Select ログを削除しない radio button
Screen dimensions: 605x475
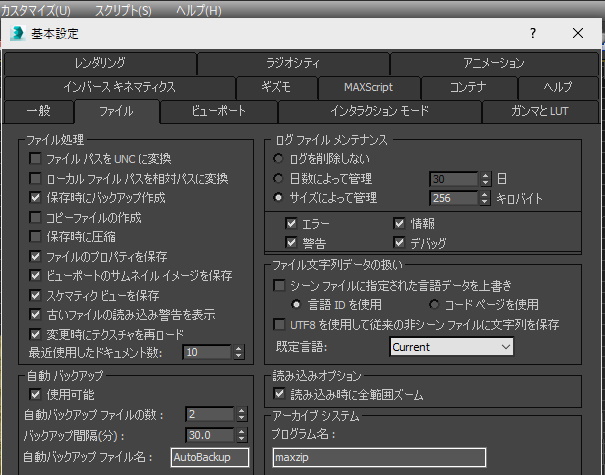pos(278,159)
